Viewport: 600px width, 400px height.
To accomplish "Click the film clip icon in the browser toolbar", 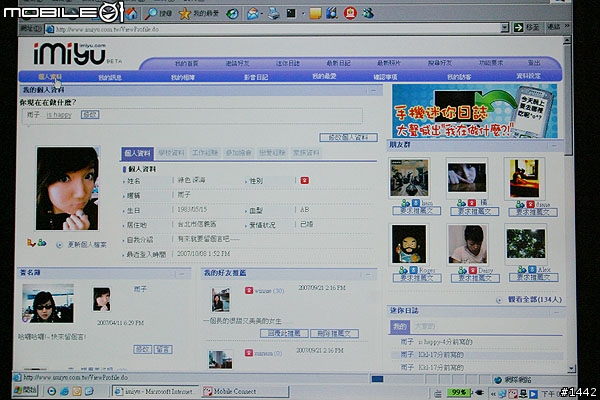I will click(x=331, y=13).
